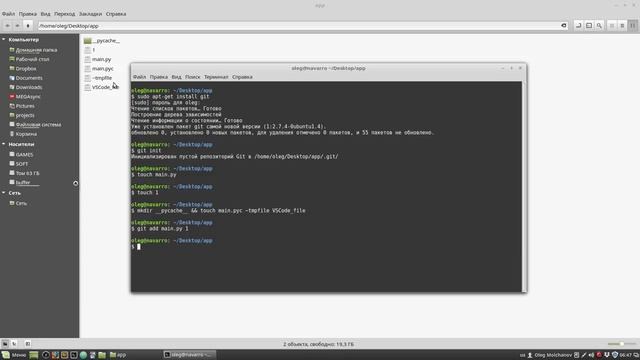Open the volume control in the tray
The width and height of the screenshot is (640, 360).
(591, 355)
